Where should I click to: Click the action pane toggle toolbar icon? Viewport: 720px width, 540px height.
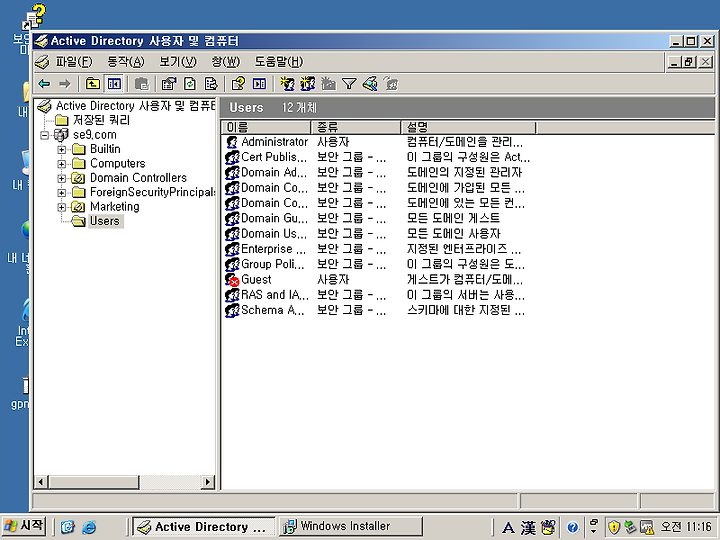click(259, 84)
